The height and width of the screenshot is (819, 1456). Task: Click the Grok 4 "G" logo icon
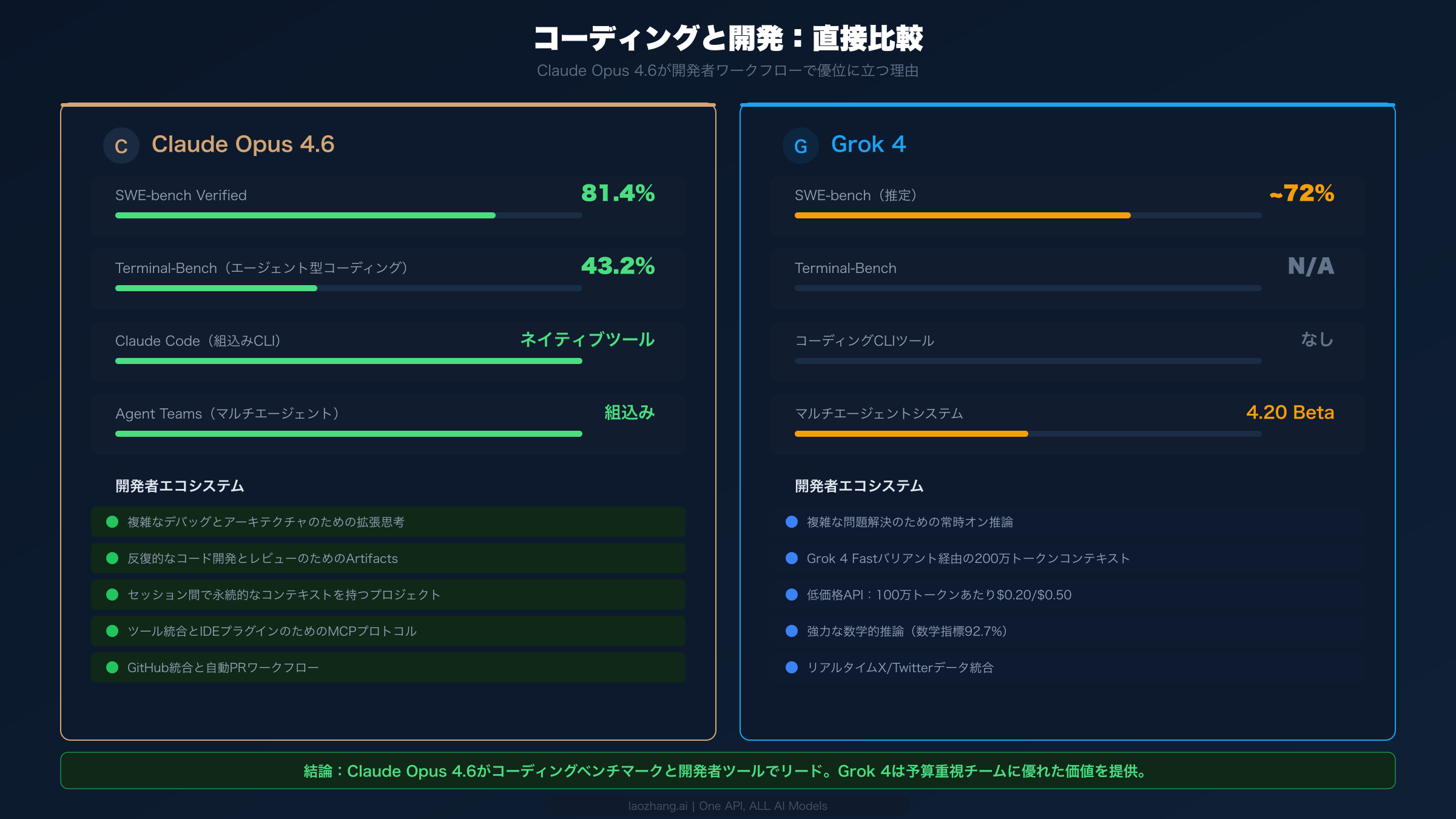801,145
